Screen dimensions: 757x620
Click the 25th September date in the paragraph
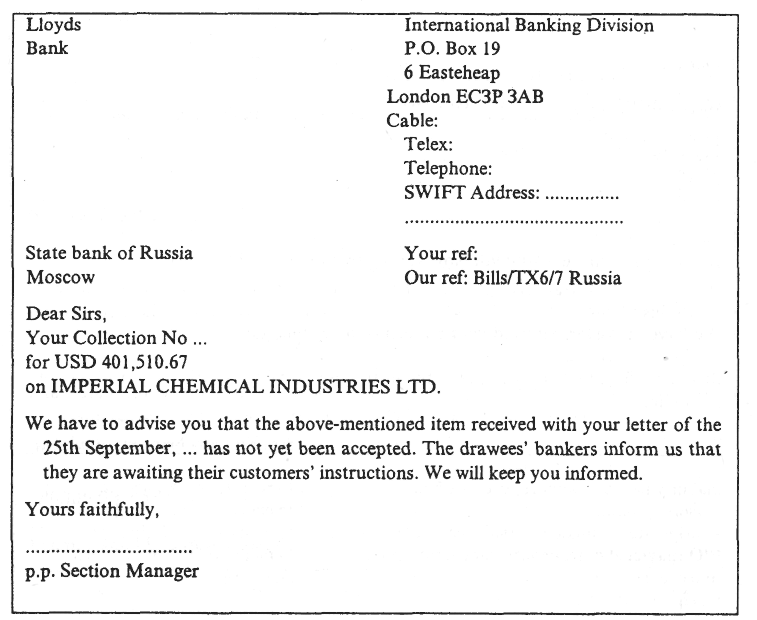[x=107, y=449]
